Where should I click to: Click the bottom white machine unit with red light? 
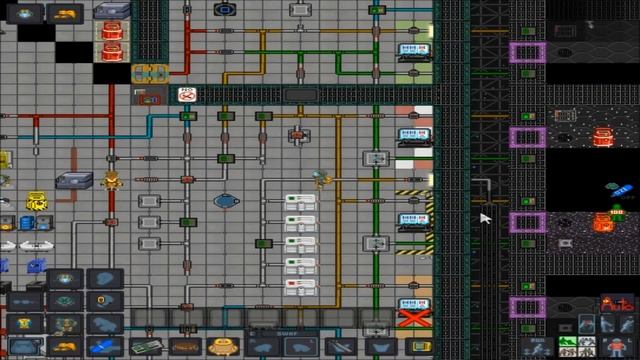pyautogui.click(x=300, y=287)
